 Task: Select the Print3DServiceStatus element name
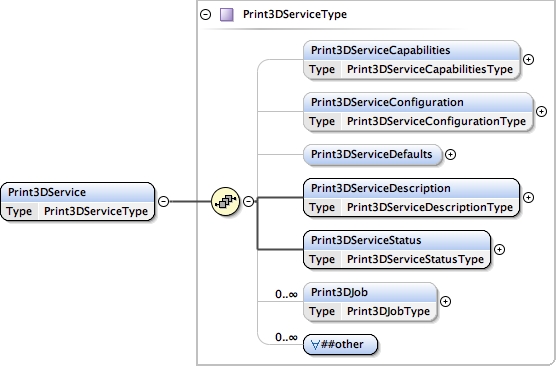coord(366,240)
